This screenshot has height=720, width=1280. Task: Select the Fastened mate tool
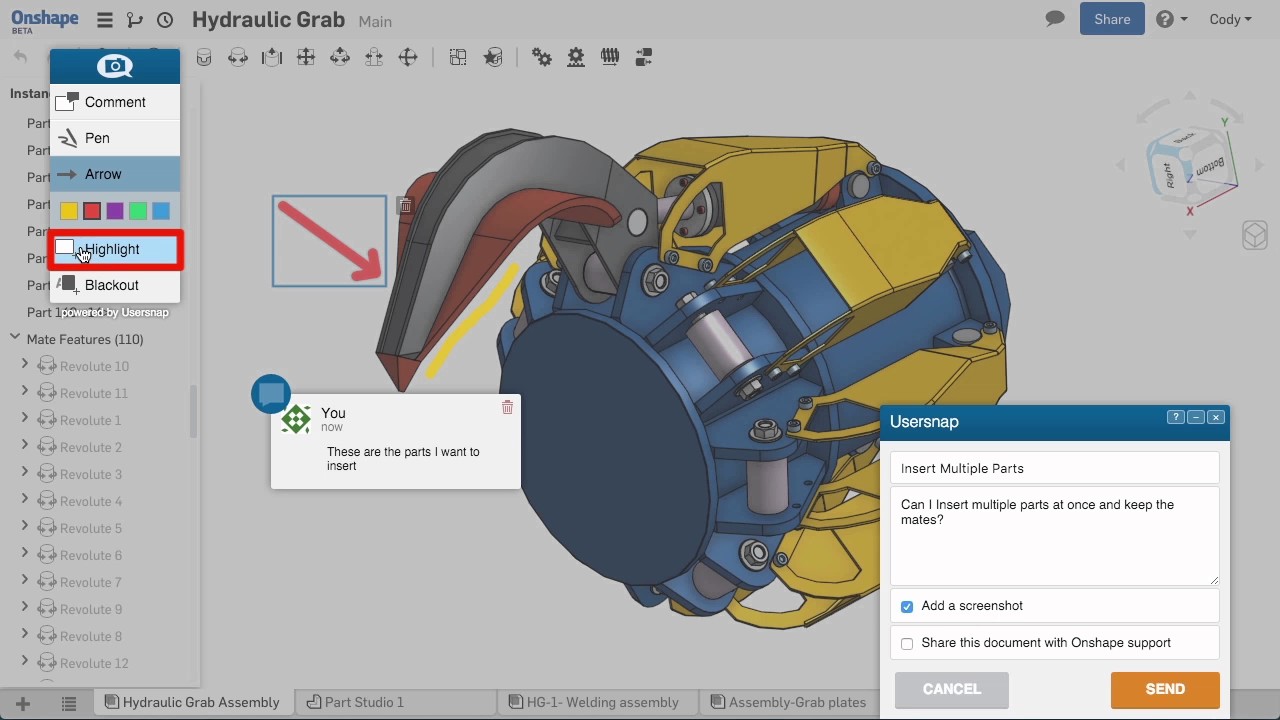pos(204,58)
